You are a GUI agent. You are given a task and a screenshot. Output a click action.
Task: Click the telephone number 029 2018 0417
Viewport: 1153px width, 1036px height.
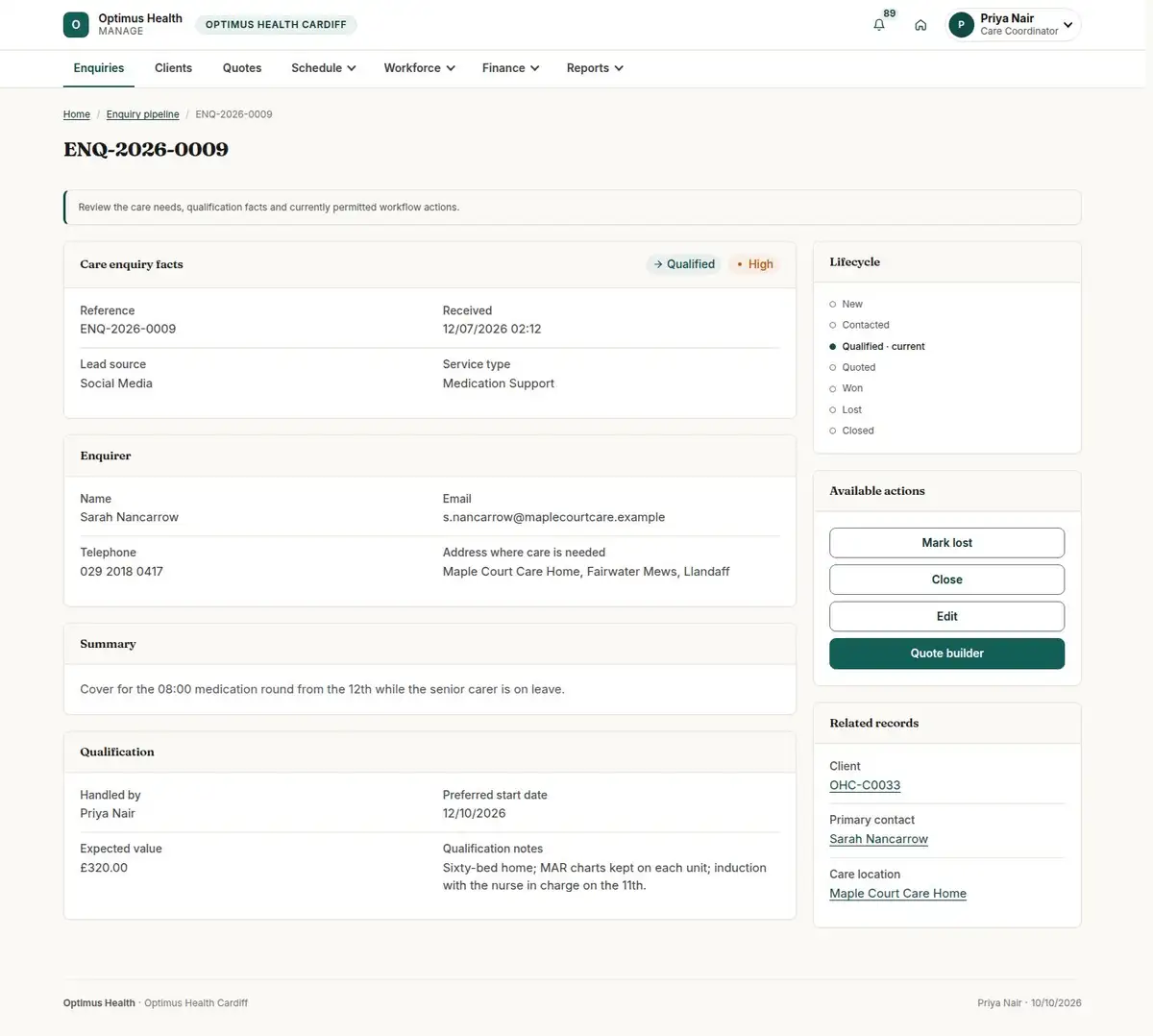point(122,571)
